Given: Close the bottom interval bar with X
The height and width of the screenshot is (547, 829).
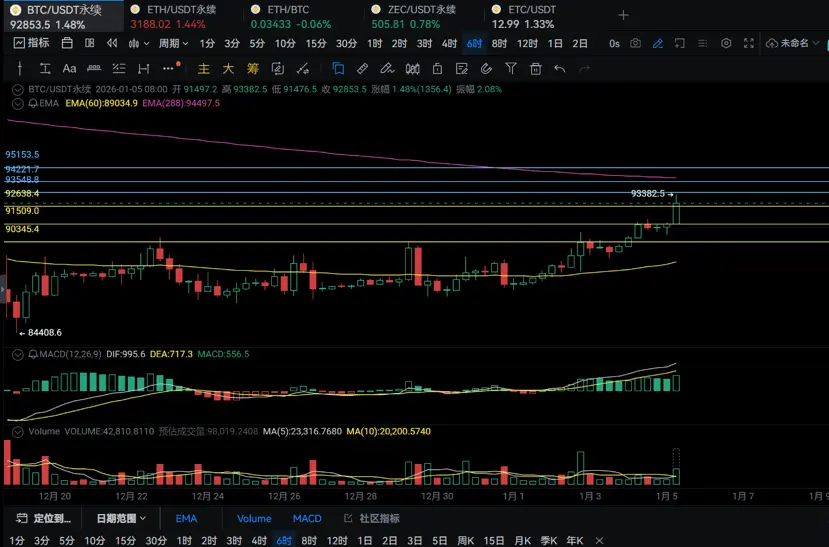Looking at the screenshot, I should click(599, 540).
